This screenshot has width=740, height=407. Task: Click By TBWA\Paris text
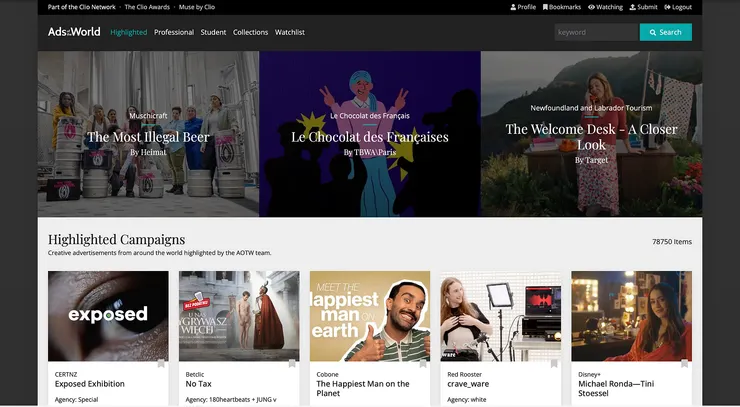point(370,152)
